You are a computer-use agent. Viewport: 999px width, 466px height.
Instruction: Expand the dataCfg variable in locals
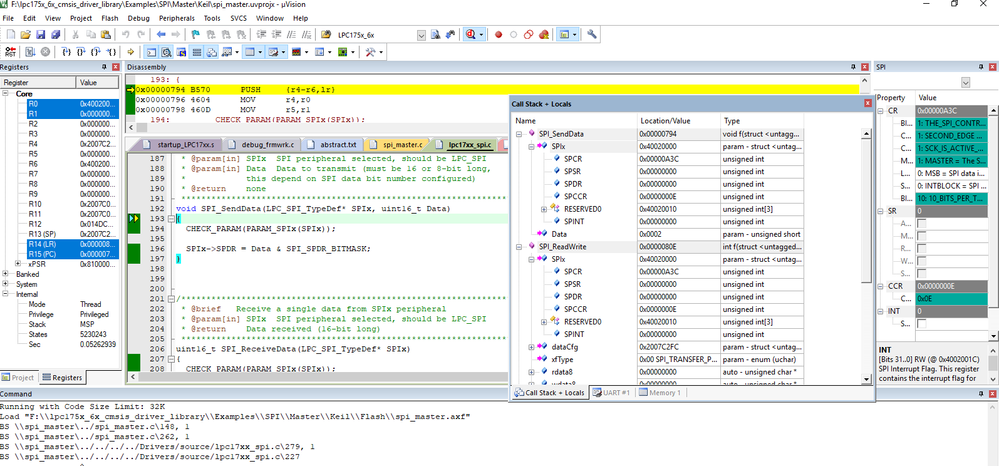(x=531, y=346)
